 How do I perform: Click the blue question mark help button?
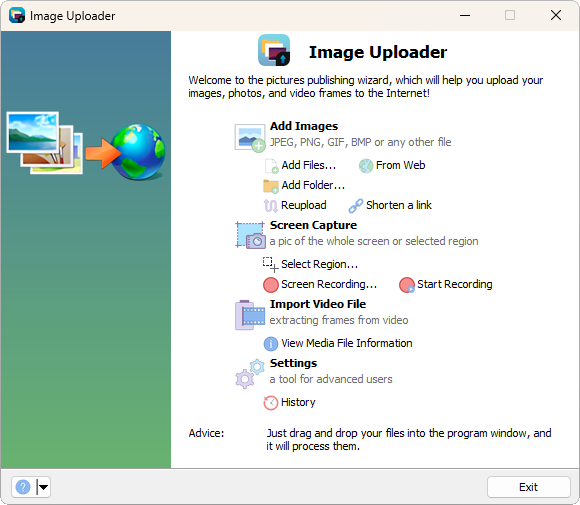pyautogui.click(x=23, y=487)
